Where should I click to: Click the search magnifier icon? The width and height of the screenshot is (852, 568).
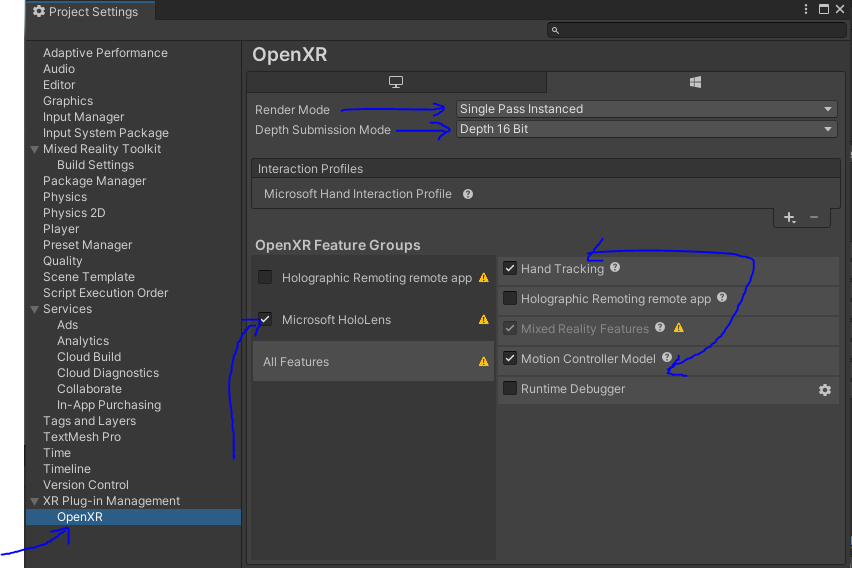(x=555, y=30)
